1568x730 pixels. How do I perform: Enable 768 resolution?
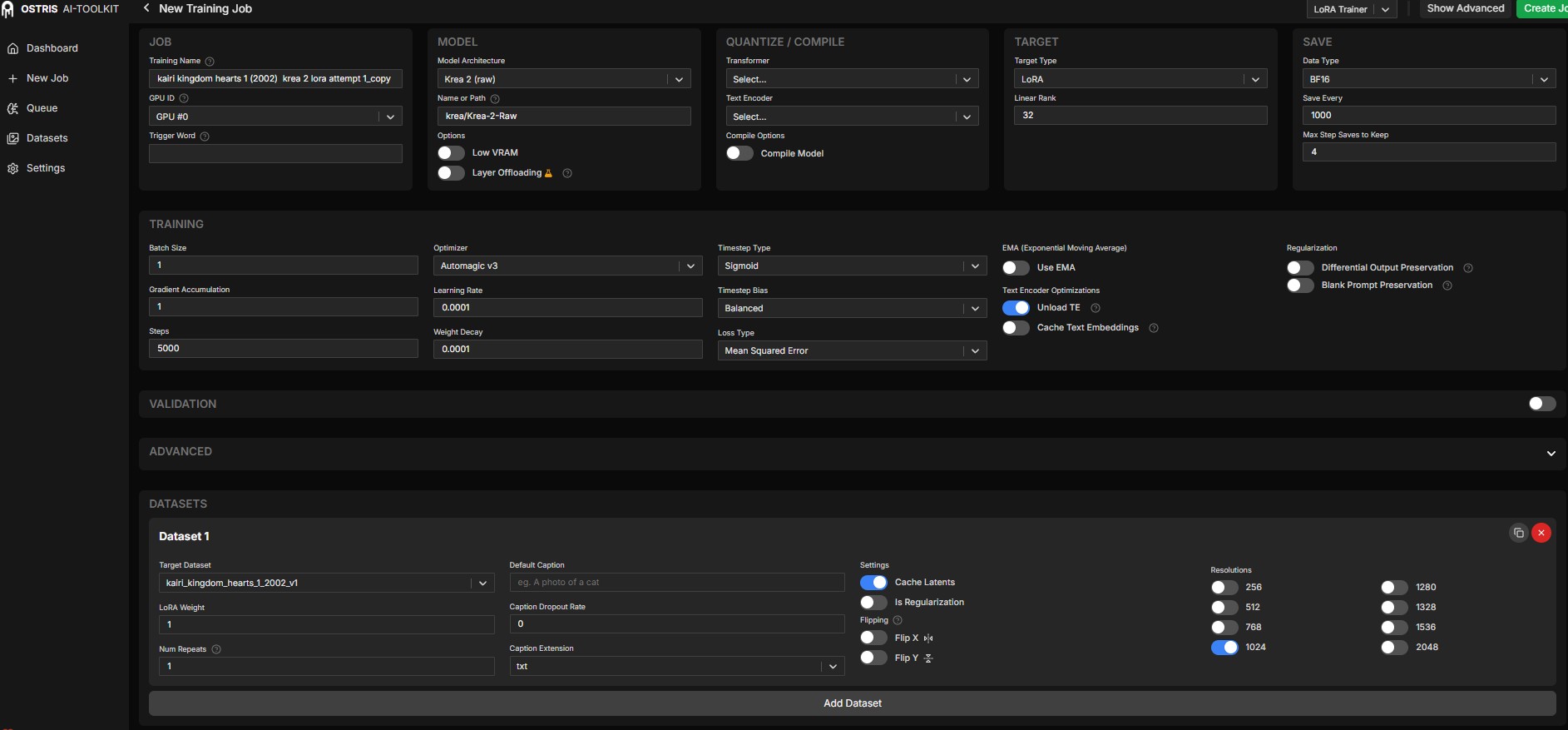click(1224, 628)
